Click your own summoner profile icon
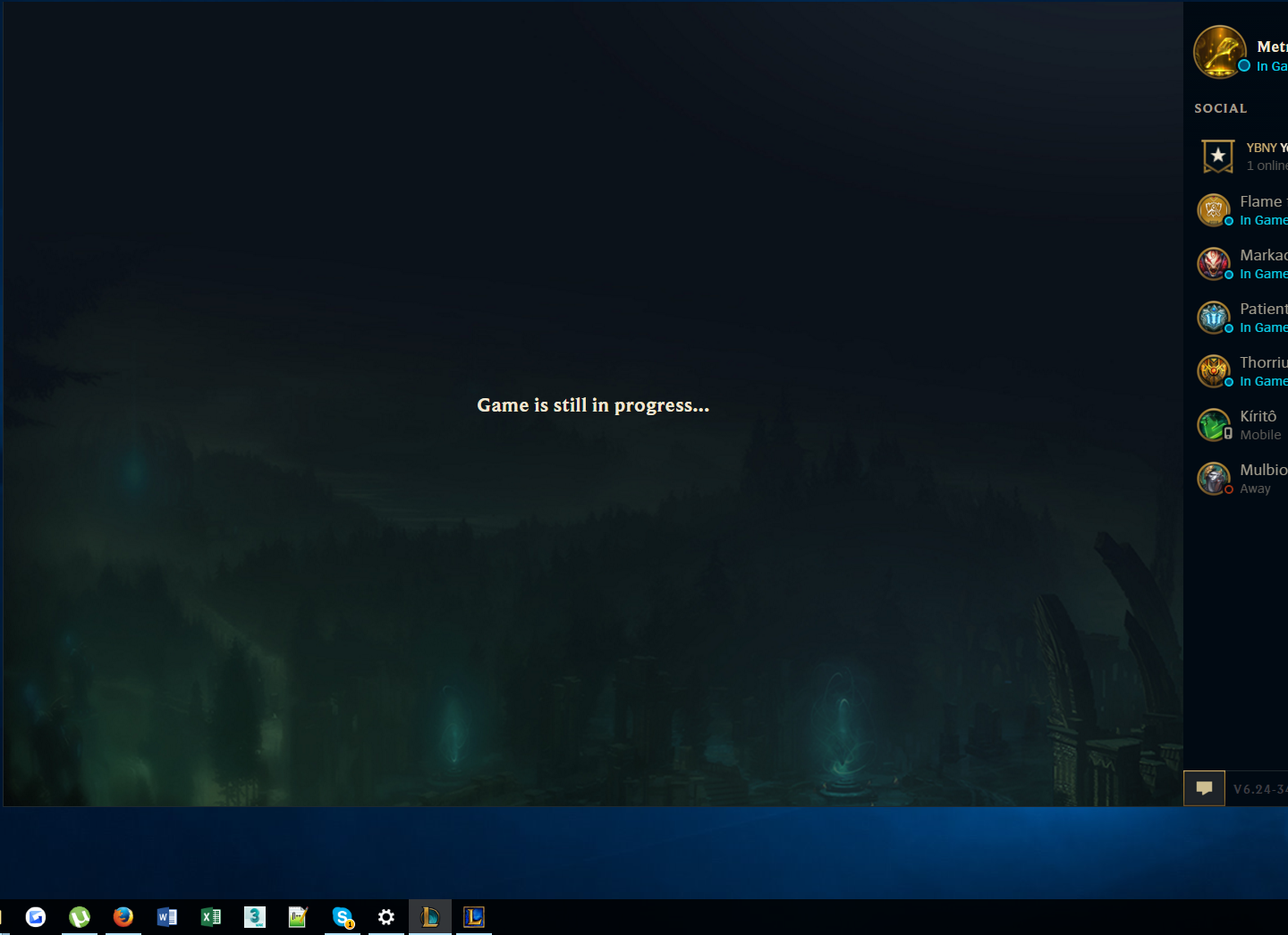Screen dimensions: 1288x935 (1220, 52)
